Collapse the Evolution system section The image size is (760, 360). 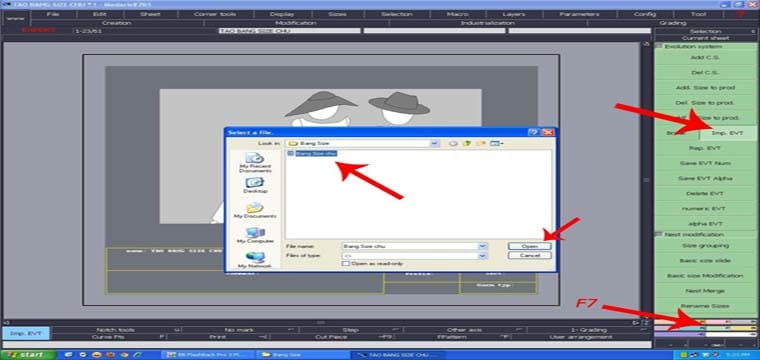pyautogui.click(x=659, y=46)
